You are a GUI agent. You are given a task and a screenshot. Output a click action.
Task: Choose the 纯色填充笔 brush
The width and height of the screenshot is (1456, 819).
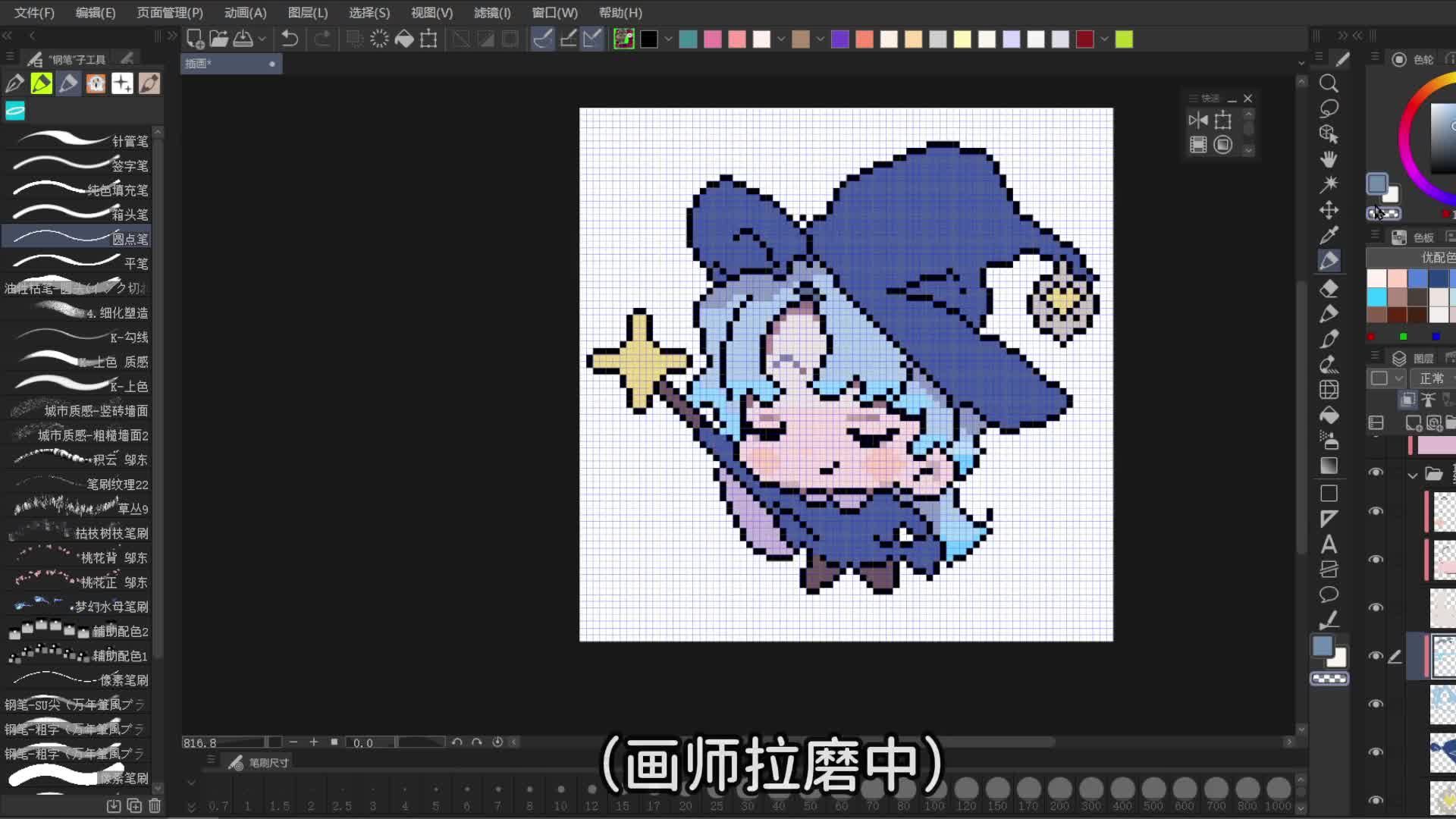click(x=77, y=190)
